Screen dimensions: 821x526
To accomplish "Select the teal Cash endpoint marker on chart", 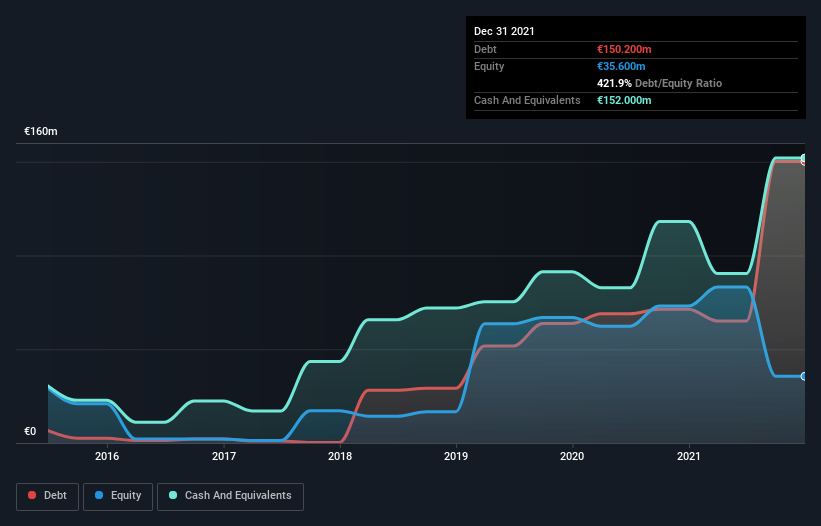I will point(804,158).
